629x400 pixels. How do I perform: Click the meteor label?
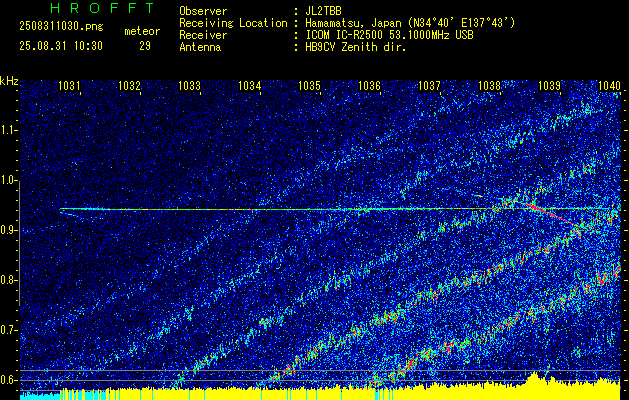142,31
